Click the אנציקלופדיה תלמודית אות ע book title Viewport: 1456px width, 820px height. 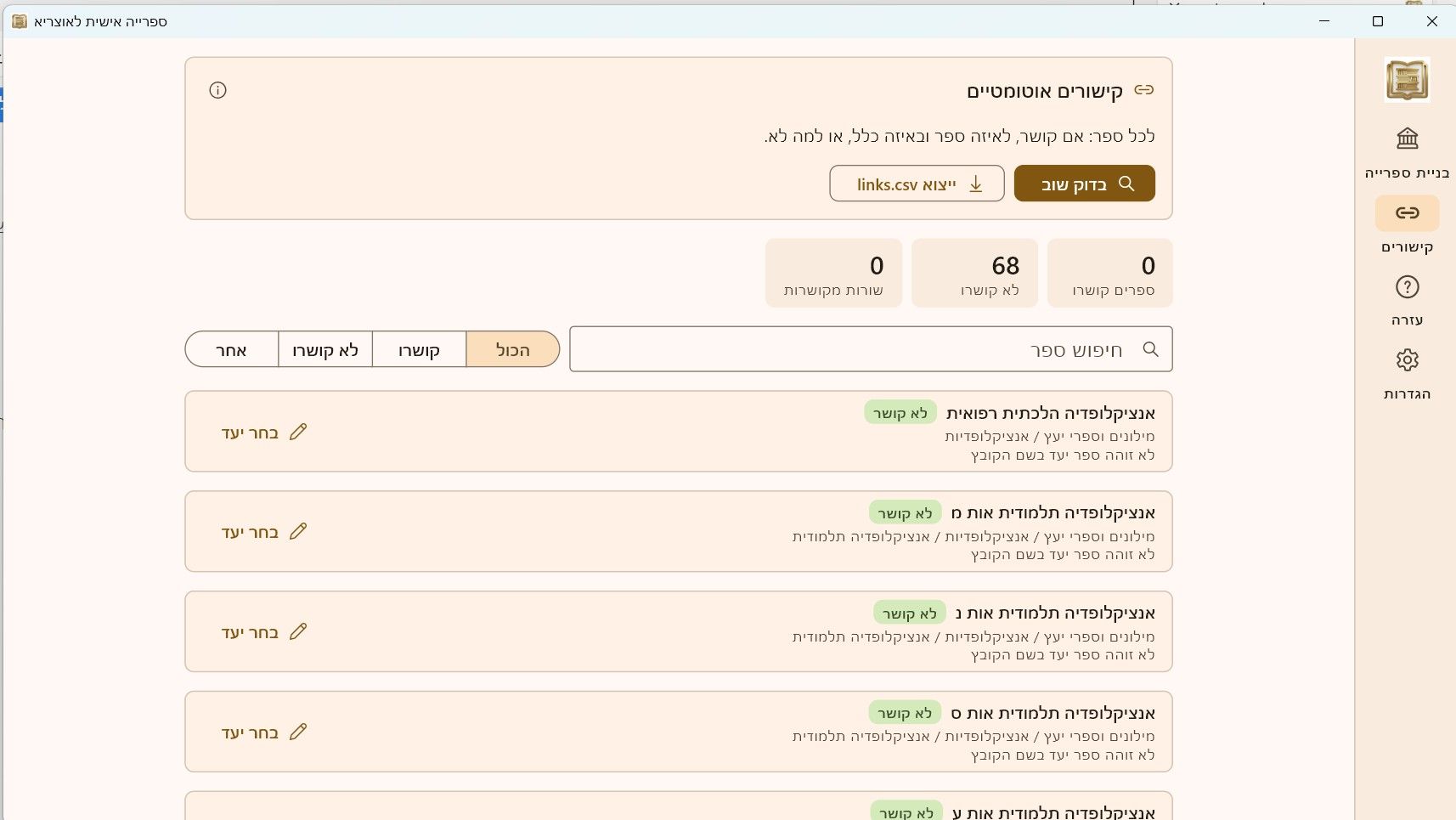click(1054, 812)
